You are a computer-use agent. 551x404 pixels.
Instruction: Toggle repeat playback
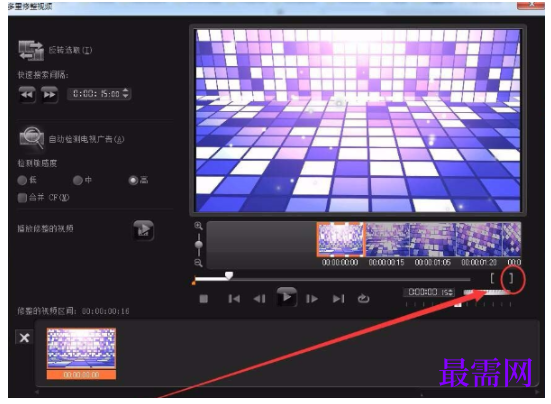click(363, 299)
